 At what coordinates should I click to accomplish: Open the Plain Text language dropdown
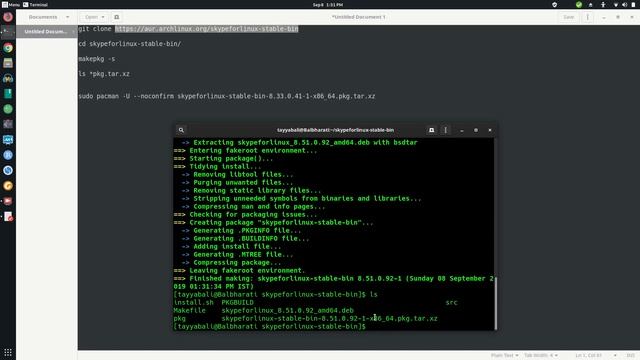[504, 356]
